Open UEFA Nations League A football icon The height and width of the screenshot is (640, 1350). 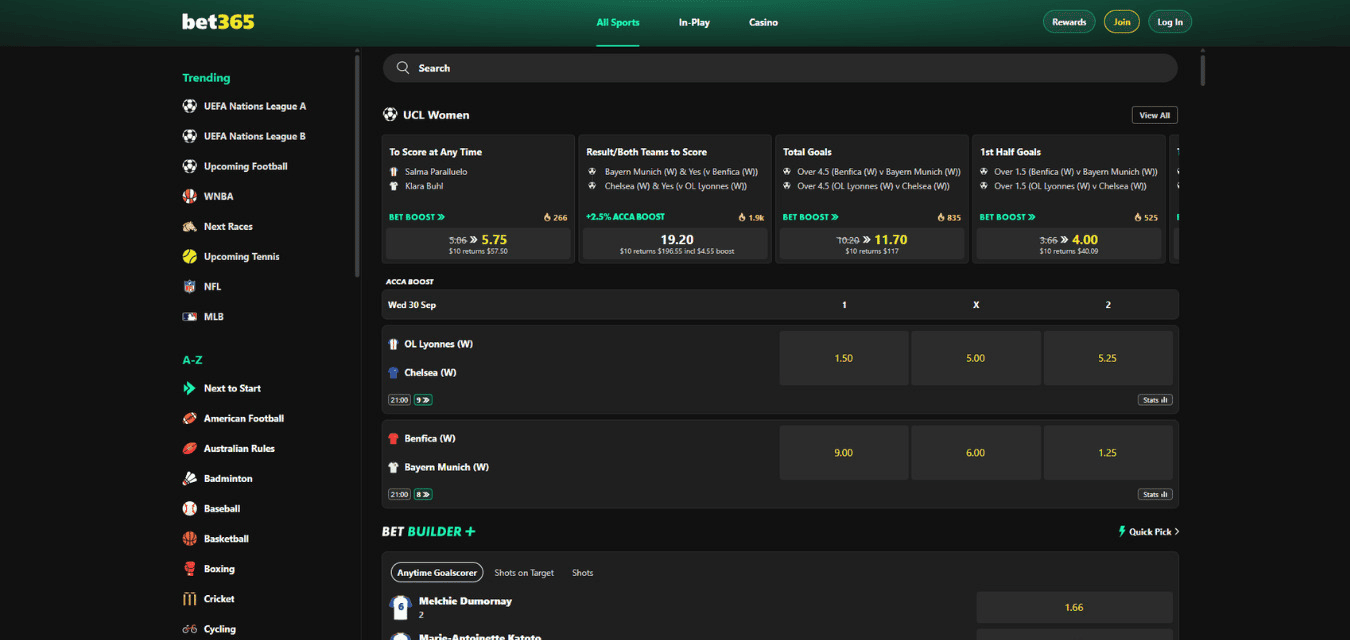pyautogui.click(x=189, y=106)
